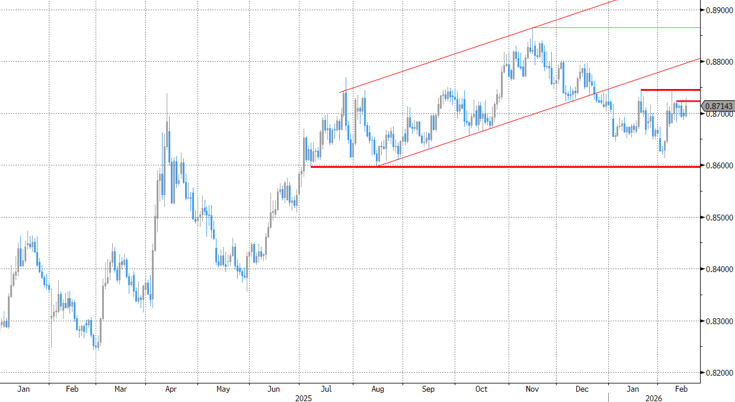This screenshot has width=735, height=402.
Task: Click the Sep month label on time axis
Action: click(428, 386)
